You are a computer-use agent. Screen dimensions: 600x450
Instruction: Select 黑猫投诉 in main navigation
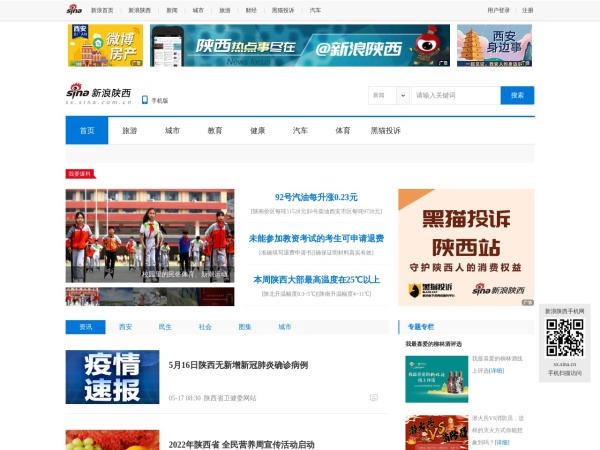(x=386, y=130)
